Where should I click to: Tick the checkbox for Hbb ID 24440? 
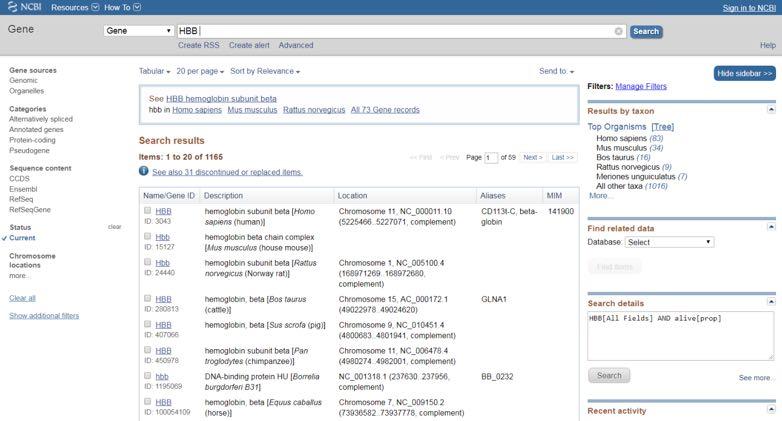coord(148,262)
